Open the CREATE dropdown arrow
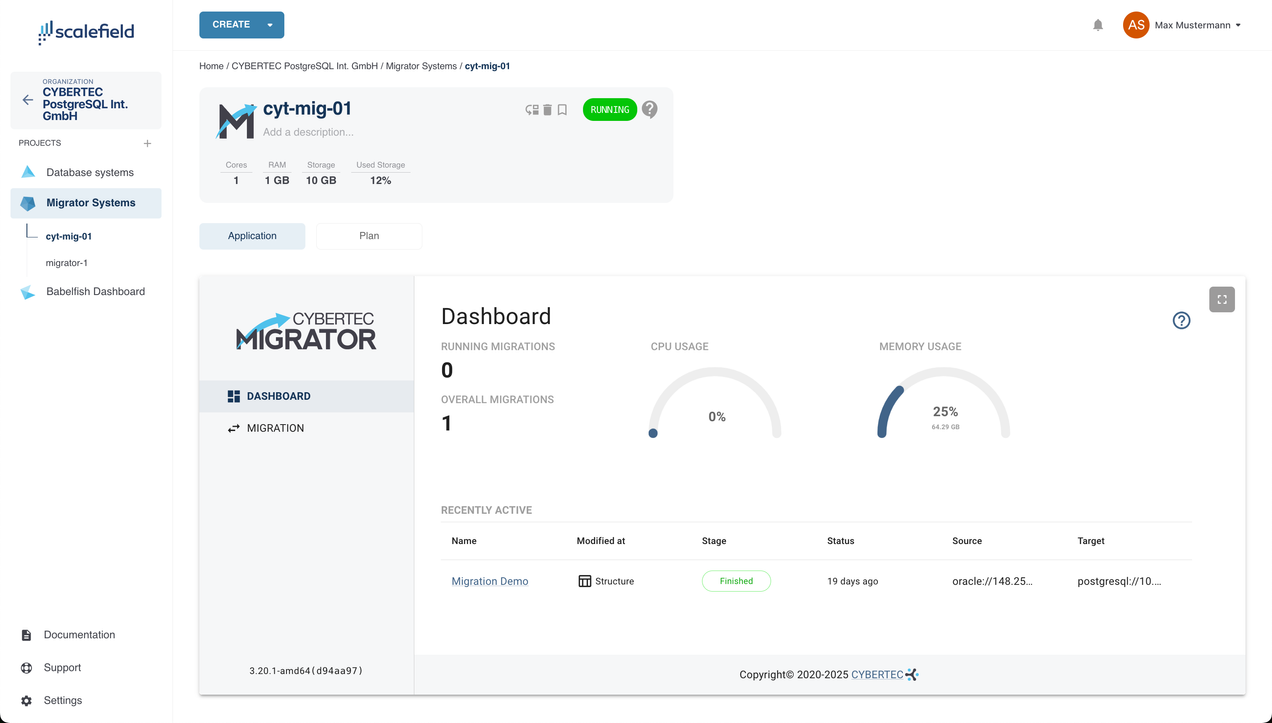The width and height of the screenshot is (1272, 723). (270, 25)
